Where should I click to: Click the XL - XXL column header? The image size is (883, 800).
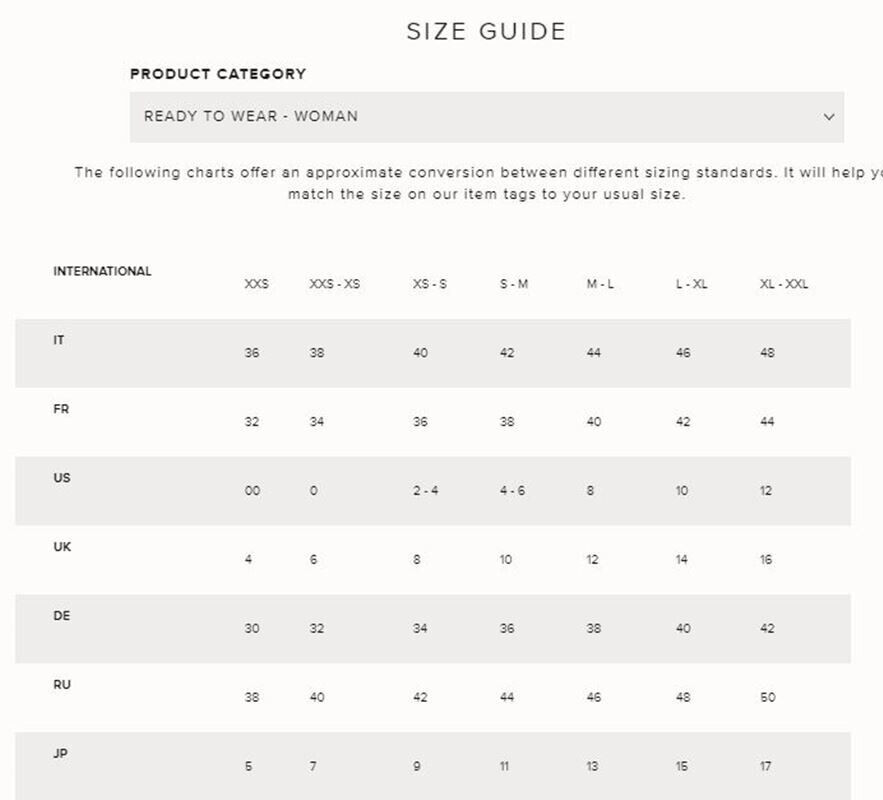pos(783,284)
